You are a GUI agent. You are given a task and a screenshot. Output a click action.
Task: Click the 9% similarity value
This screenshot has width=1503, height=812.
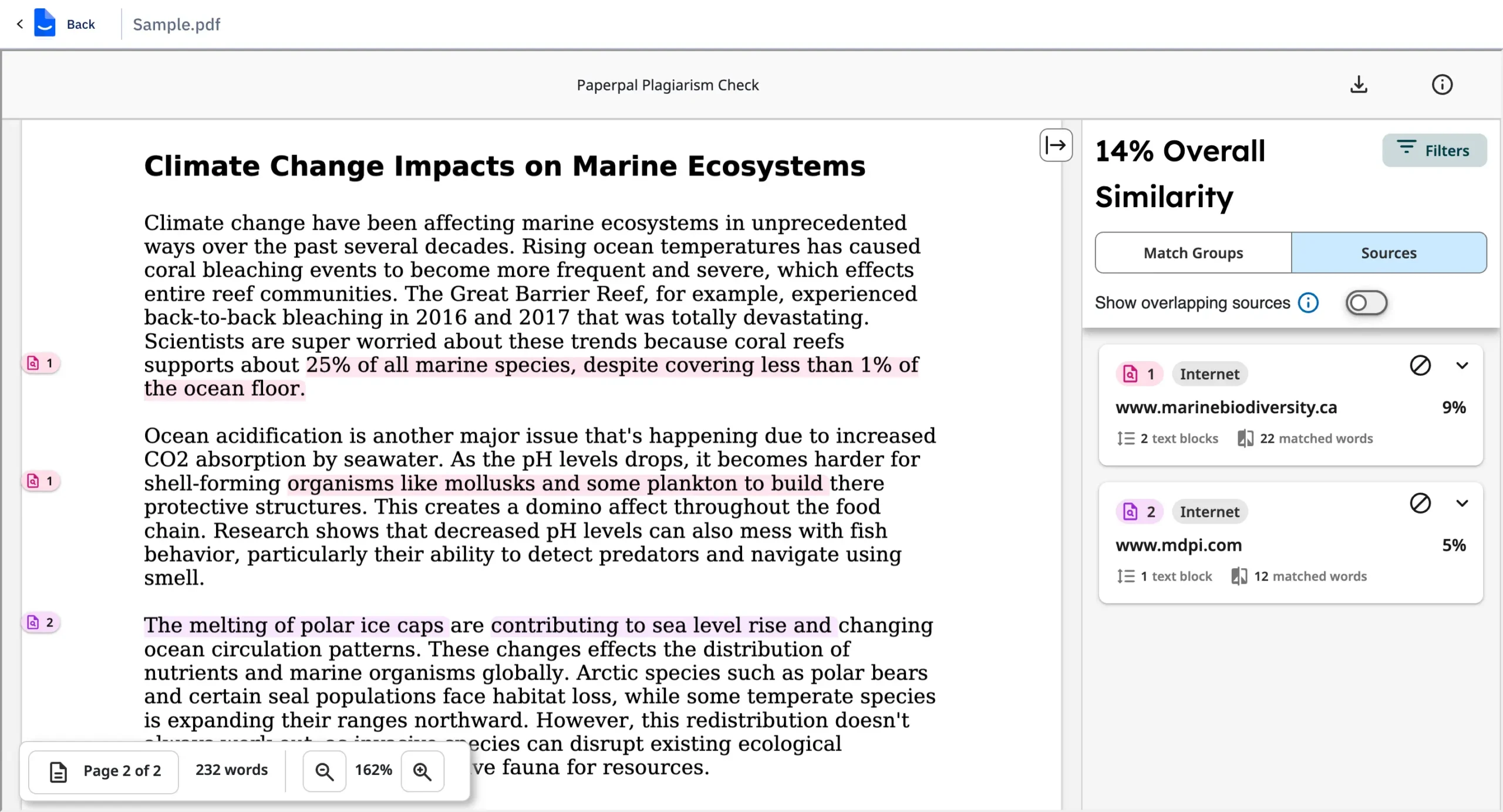[x=1454, y=407]
